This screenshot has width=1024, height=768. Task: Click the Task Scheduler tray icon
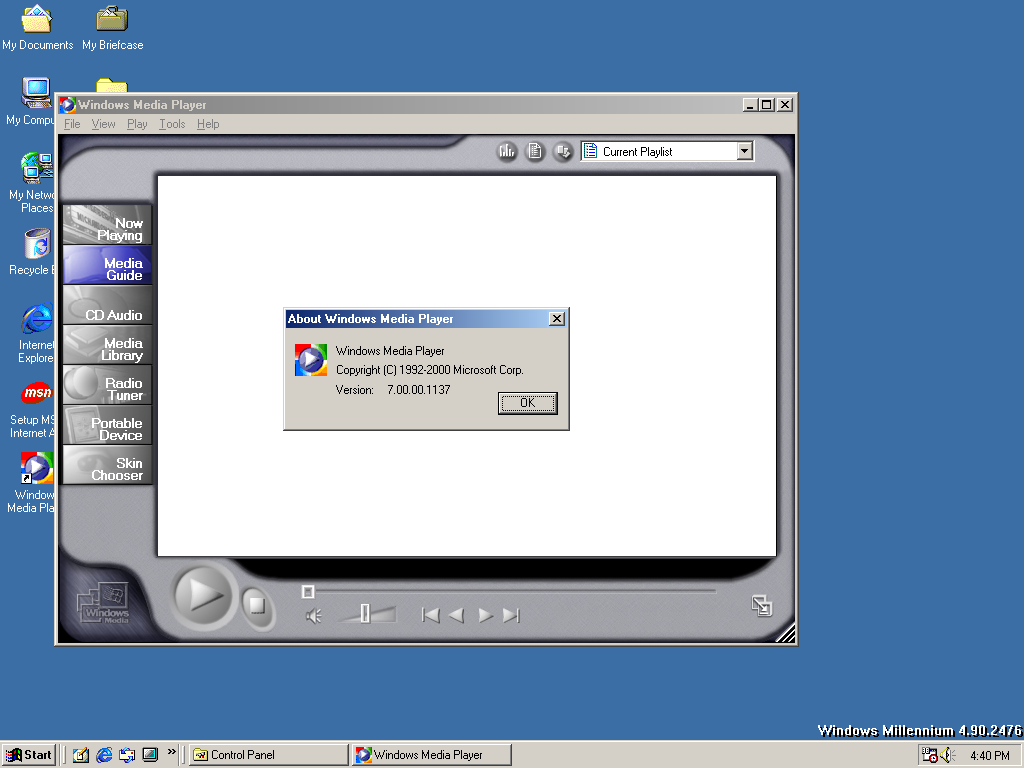[929, 755]
